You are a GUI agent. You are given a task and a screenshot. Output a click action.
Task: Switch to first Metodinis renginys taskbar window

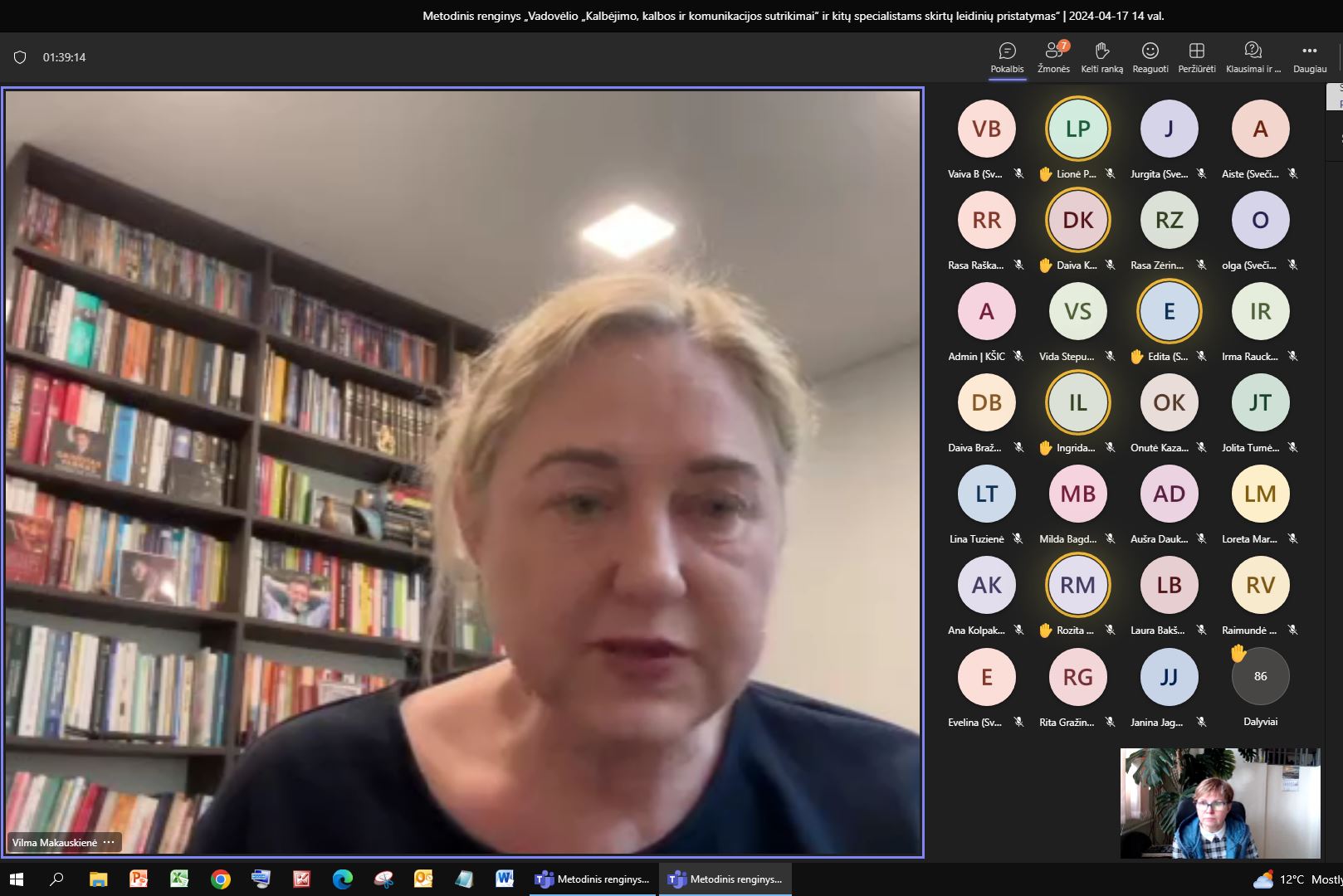(x=593, y=879)
